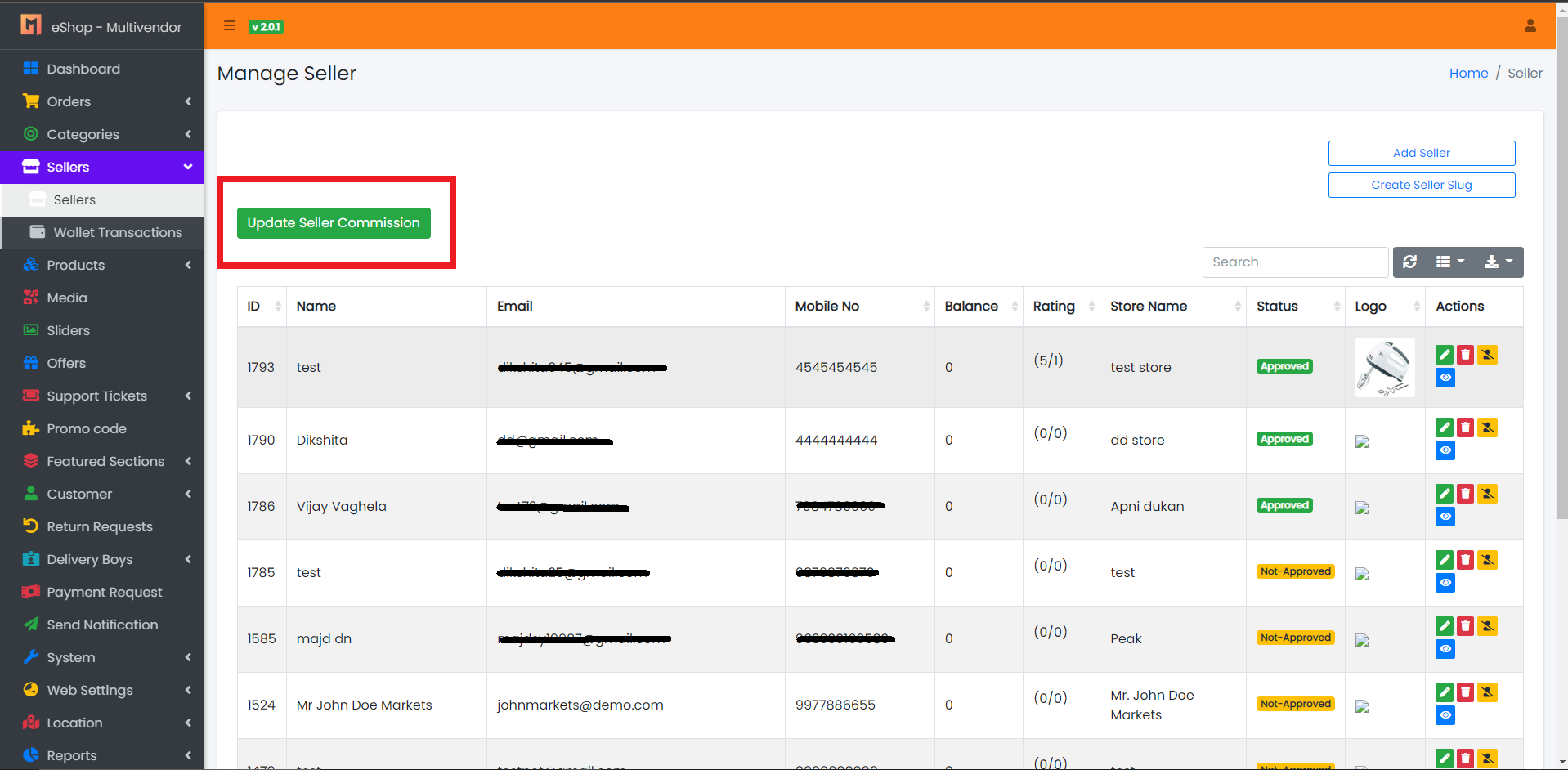
Task: Open Dashboard in the sidebar
Action: [102, 69]
